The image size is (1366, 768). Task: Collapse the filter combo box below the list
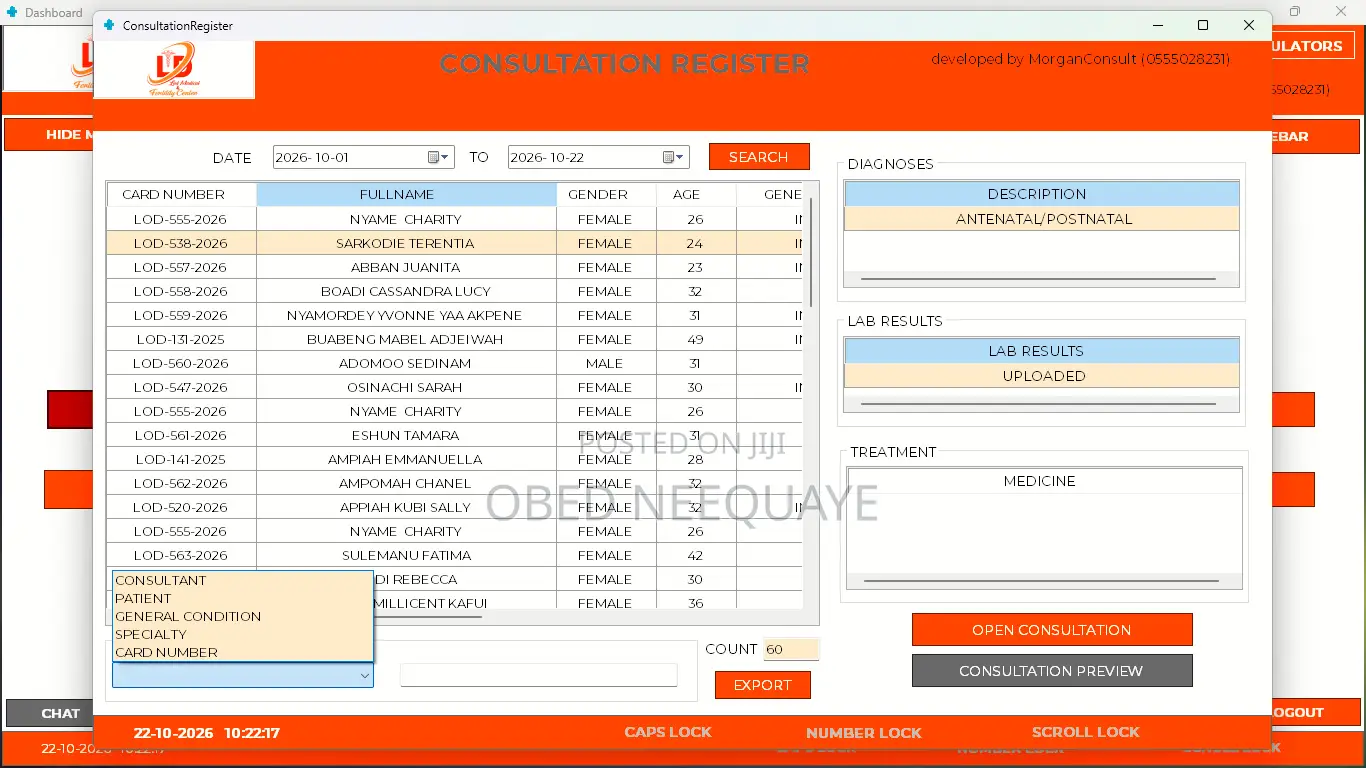364,676
